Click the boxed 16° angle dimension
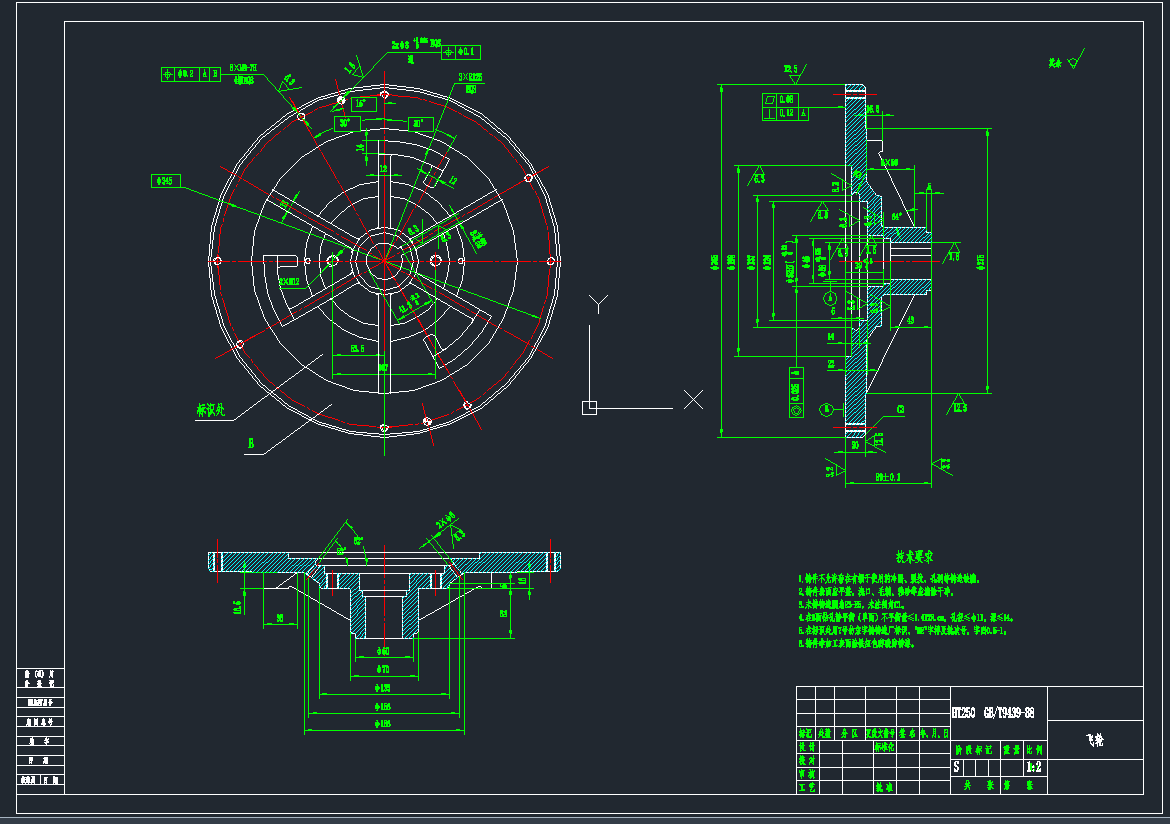Image resolution: width=1170 pixels, height=824 pixels. pyautogui.click(x=362, y=103)
